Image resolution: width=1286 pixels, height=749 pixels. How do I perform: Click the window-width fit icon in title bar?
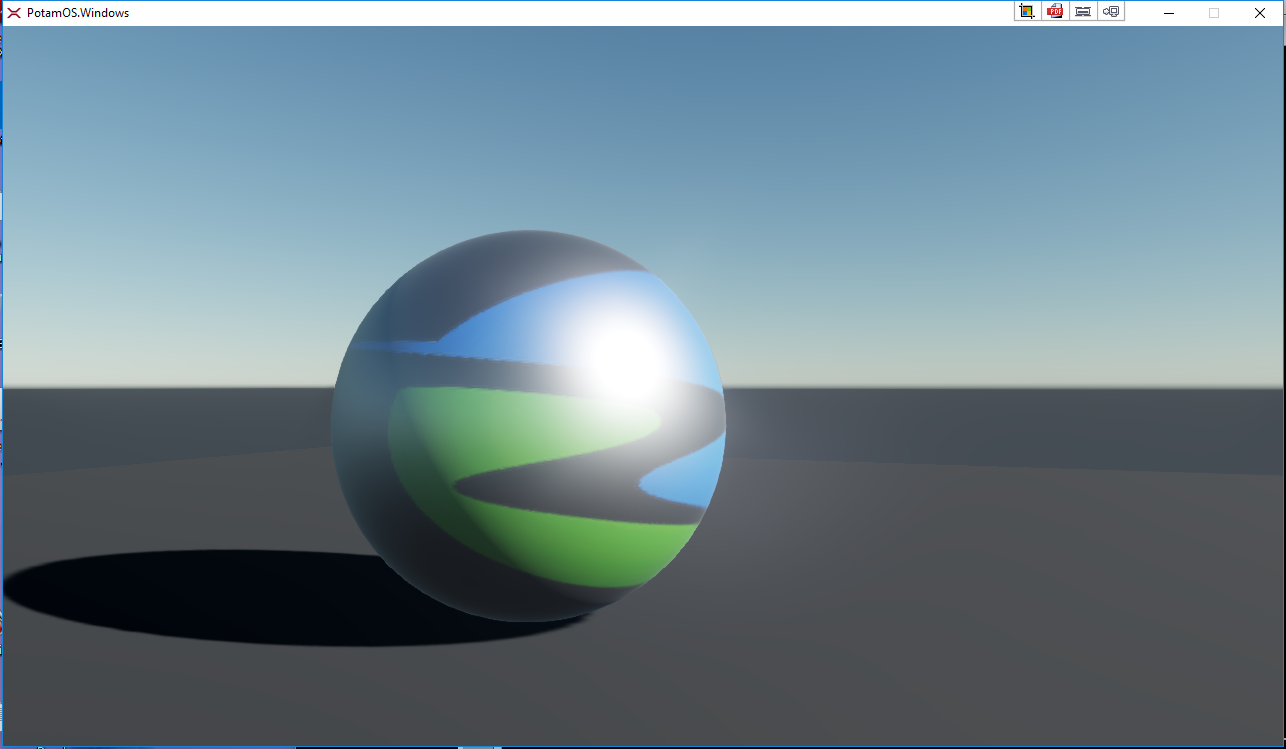tap(1083, 12)
